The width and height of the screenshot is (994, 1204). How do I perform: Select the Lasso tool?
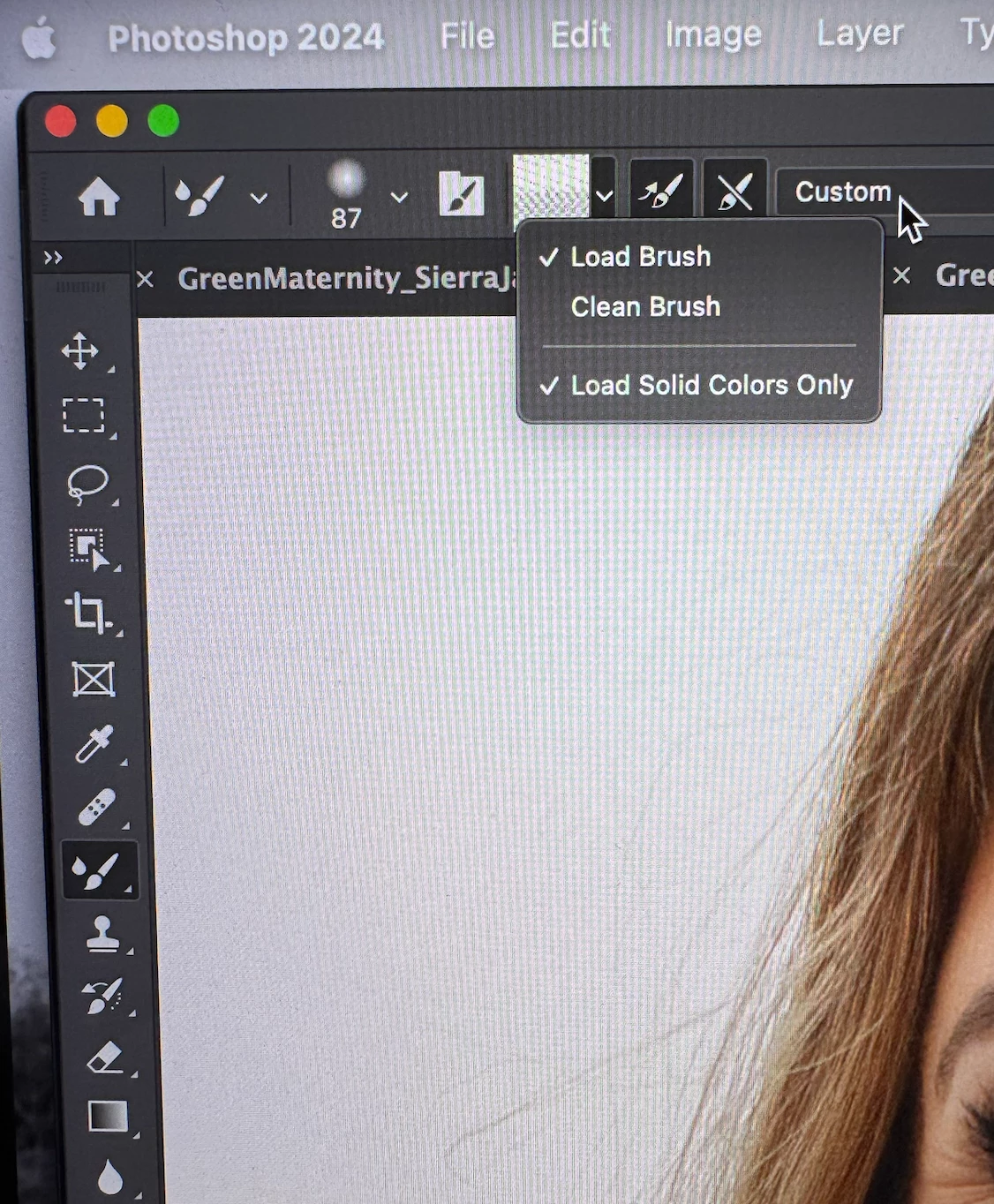tap(87, 484)
